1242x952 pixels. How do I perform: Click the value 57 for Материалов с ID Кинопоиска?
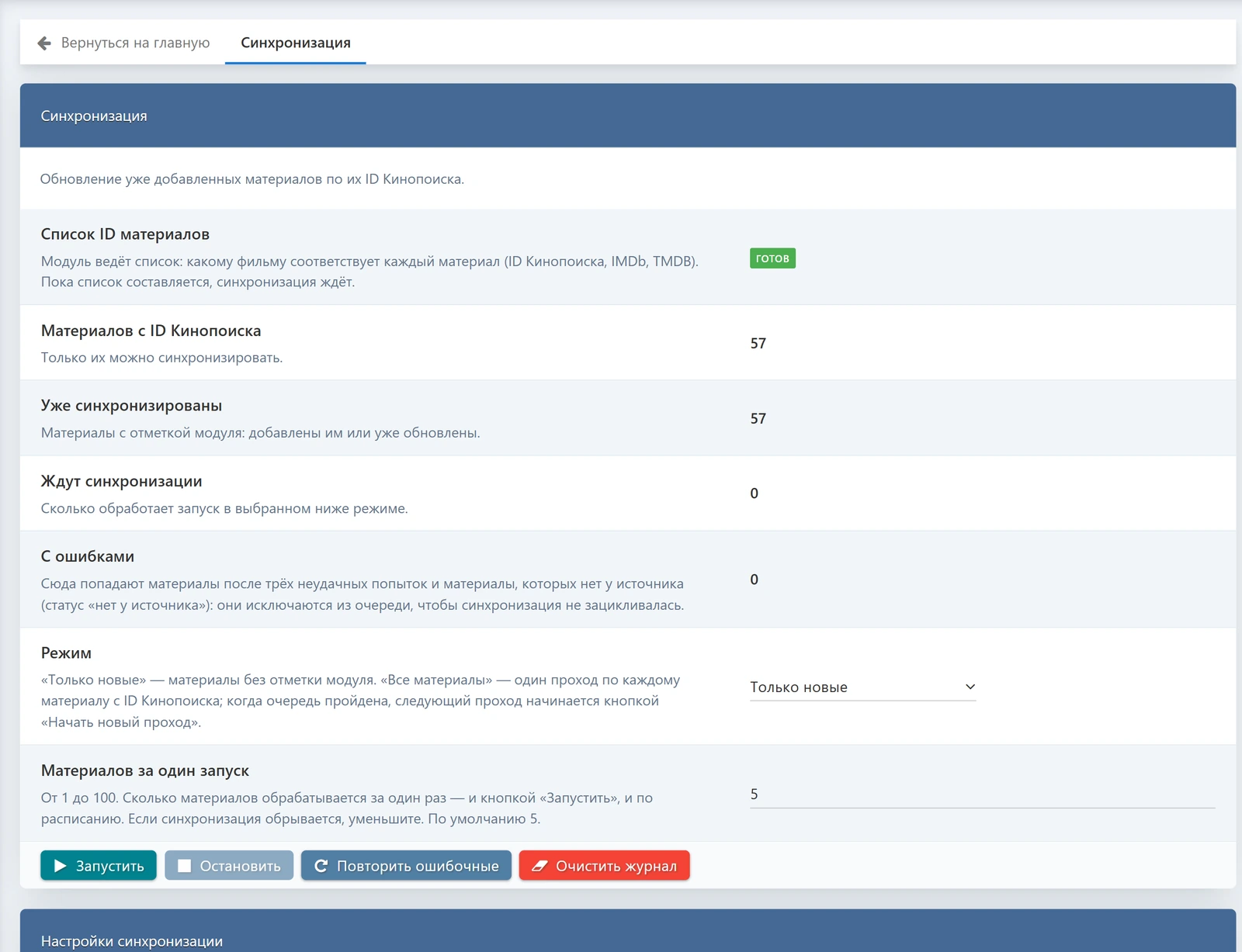pos(758,343)
